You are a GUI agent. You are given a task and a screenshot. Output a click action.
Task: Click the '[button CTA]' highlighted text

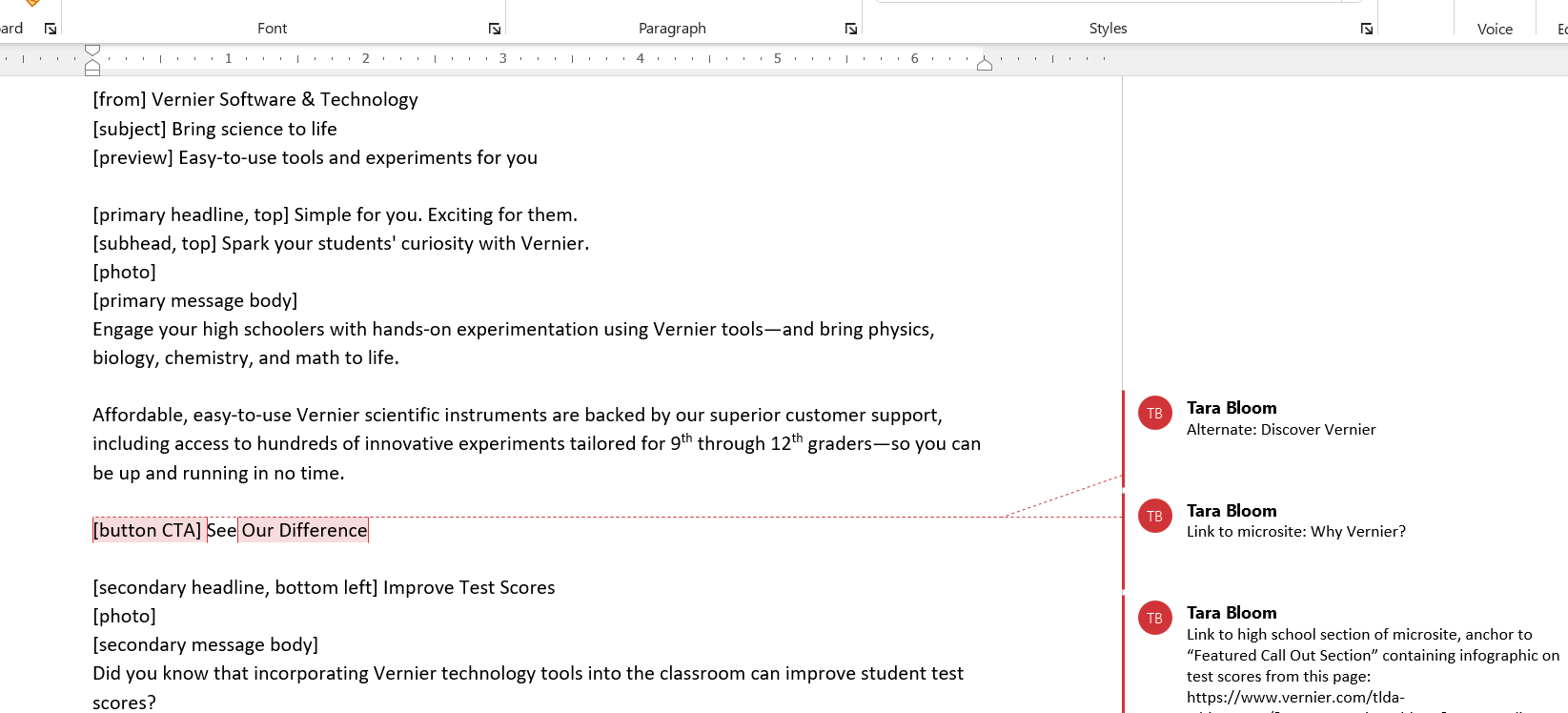point(147,530)
